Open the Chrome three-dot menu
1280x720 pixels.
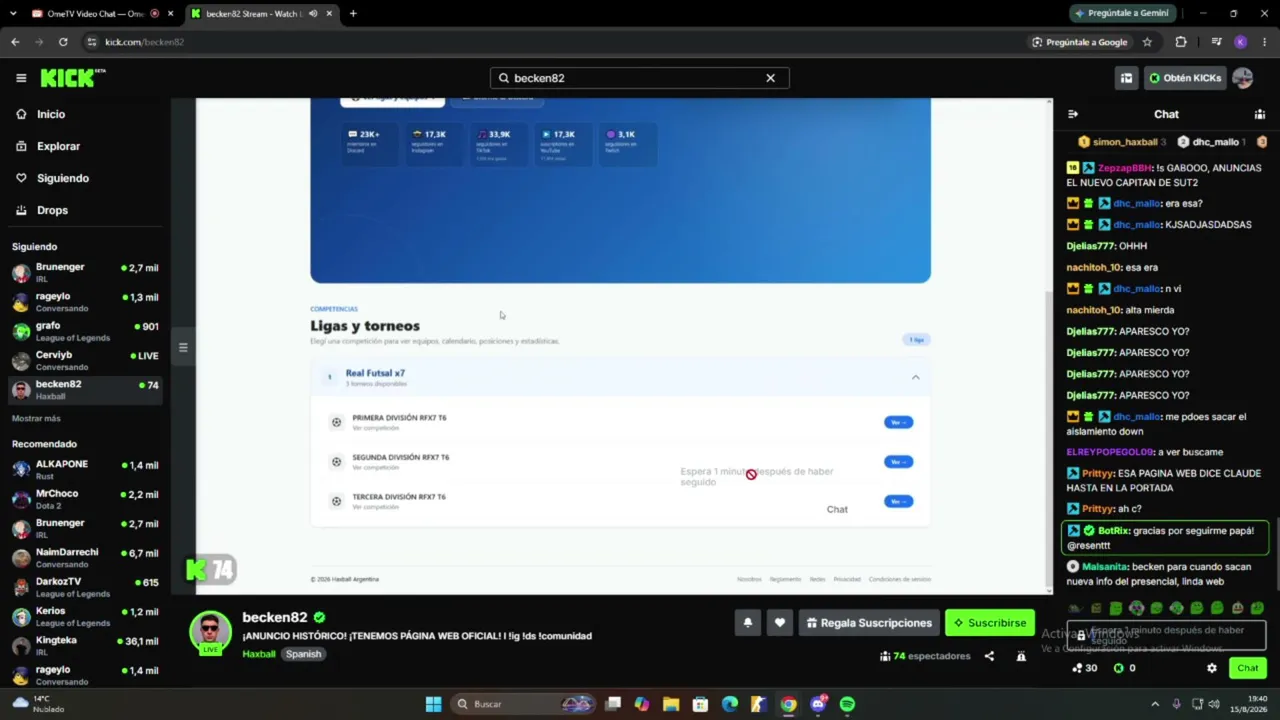(x=1265, y=42)
